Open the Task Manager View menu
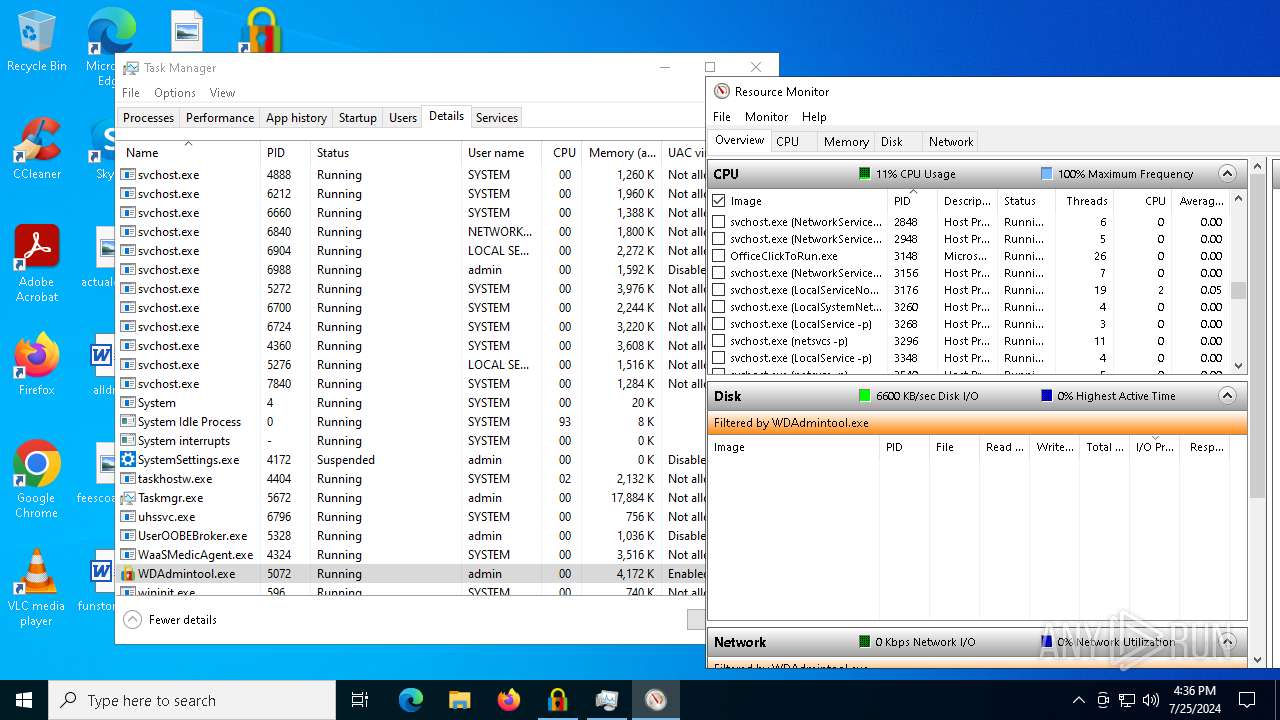Image resolution: width=1280 pixels, height=720 pixels. [222, 93]
